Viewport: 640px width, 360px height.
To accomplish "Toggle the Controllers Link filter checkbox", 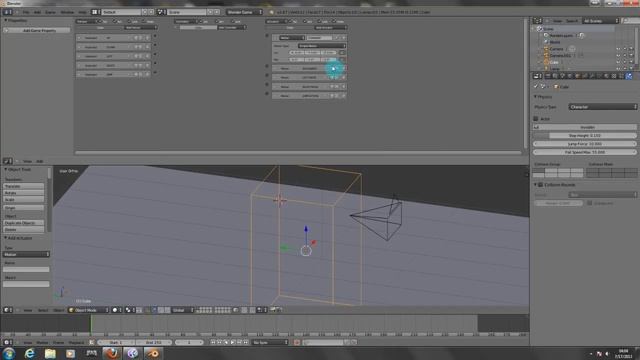I will click(232, 21).
